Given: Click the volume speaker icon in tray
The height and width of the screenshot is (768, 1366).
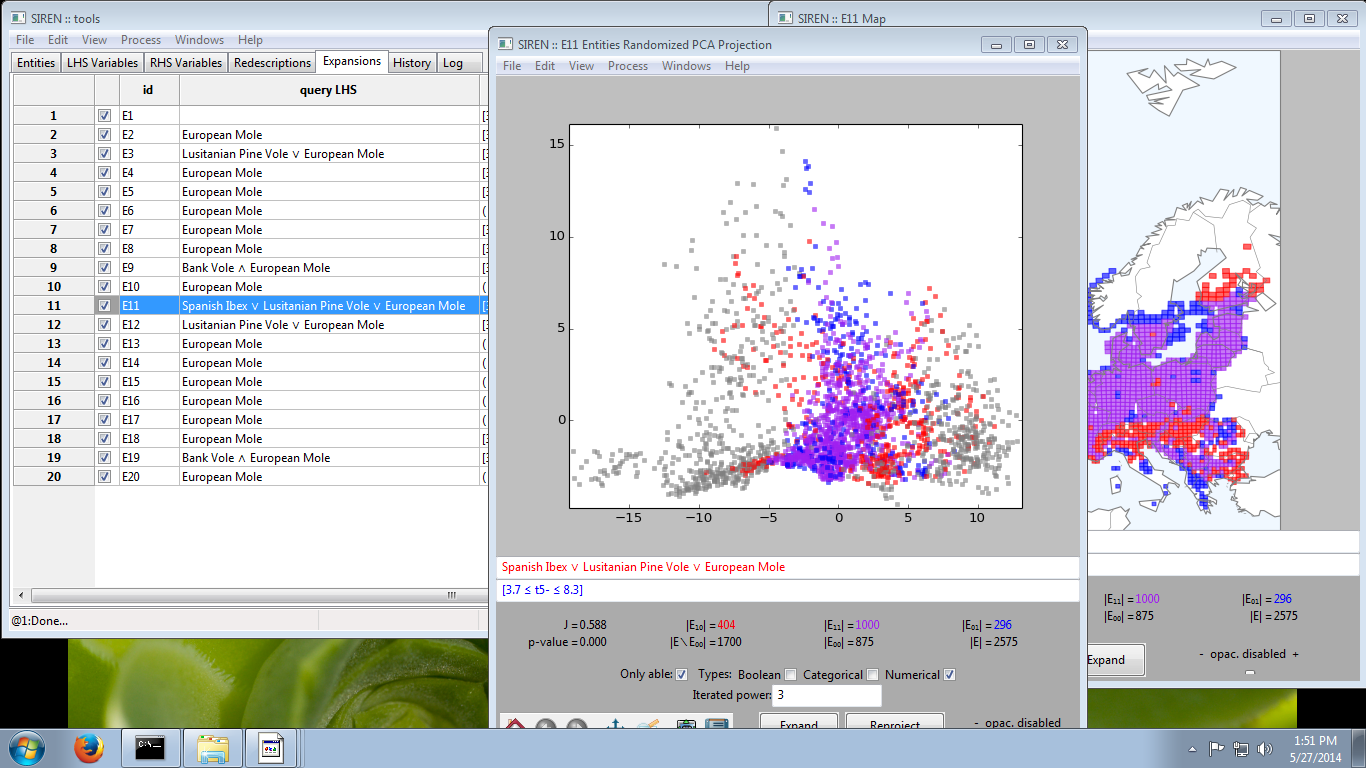Looking at the screenshot, I should 1265,748.
